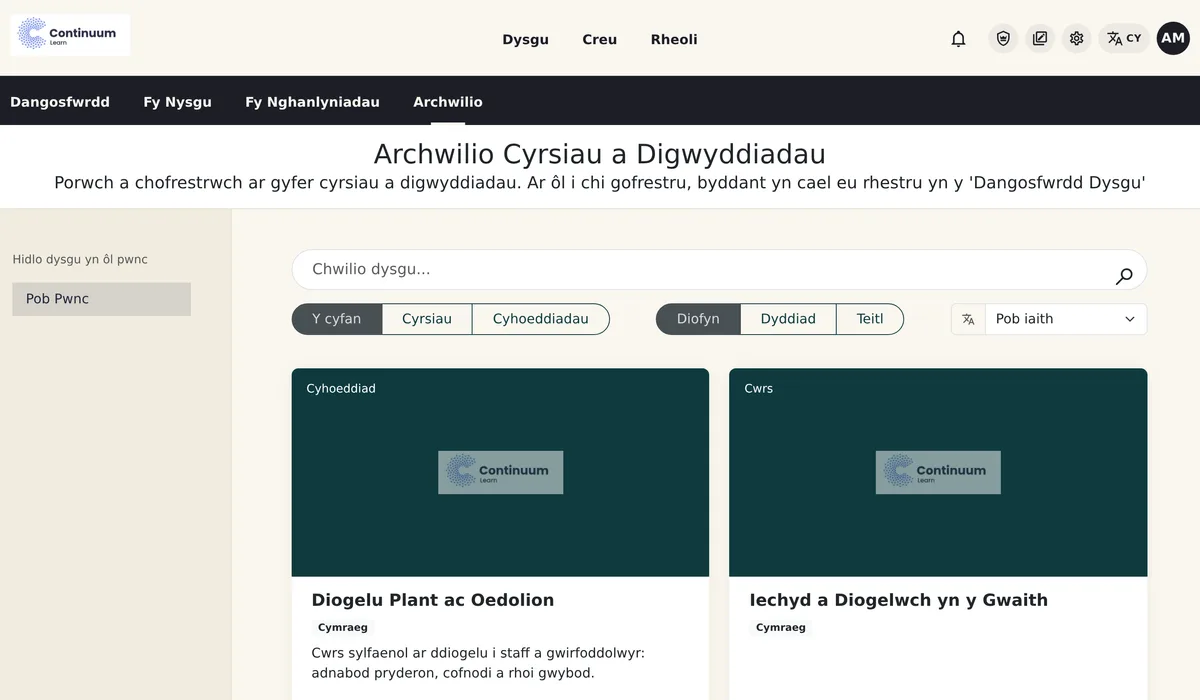
Task: Select the Cyrsiau filter
Action: [x=427, y=319]
